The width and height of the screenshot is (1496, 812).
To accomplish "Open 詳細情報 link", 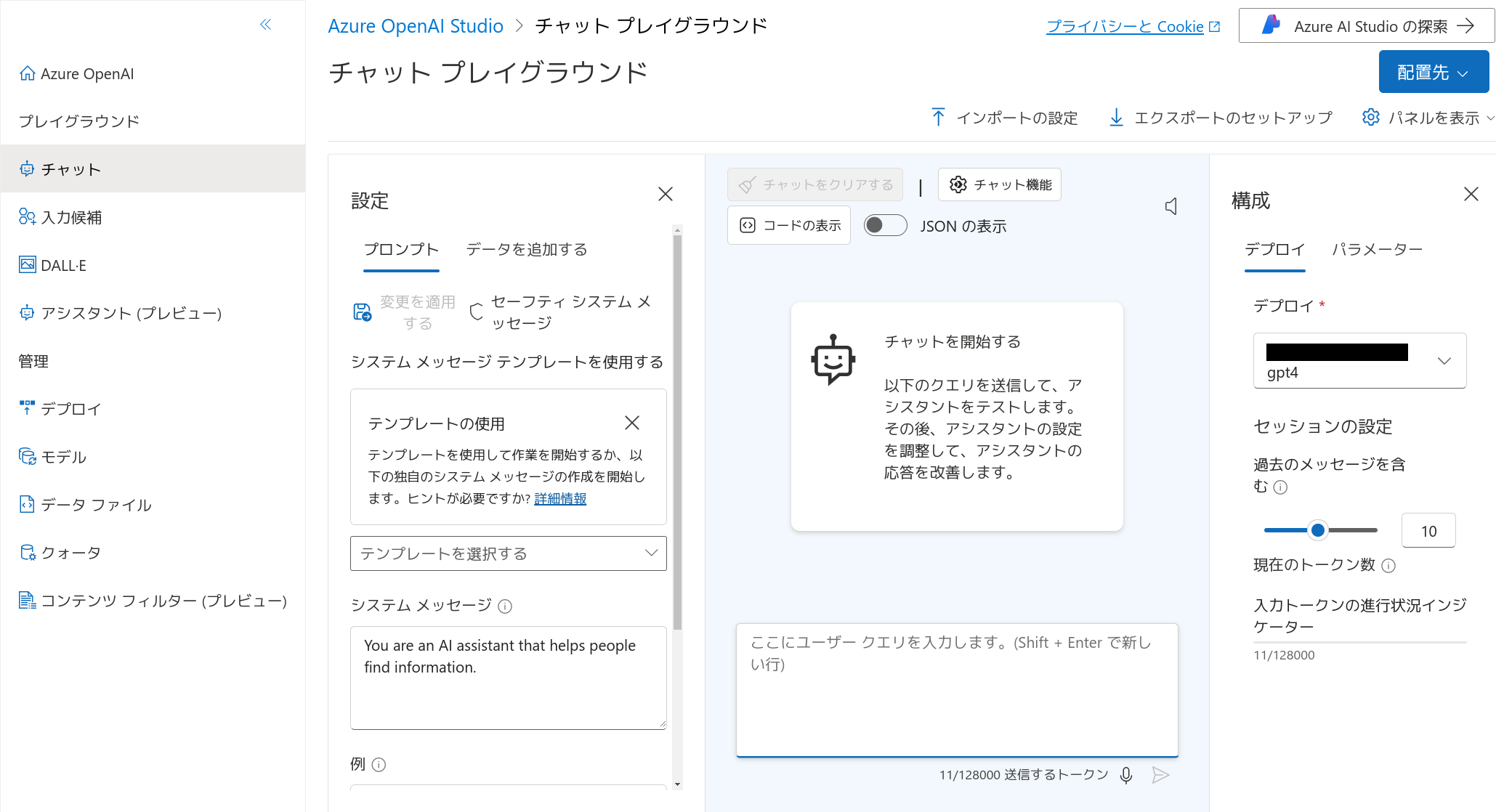I will pos(560,498).
